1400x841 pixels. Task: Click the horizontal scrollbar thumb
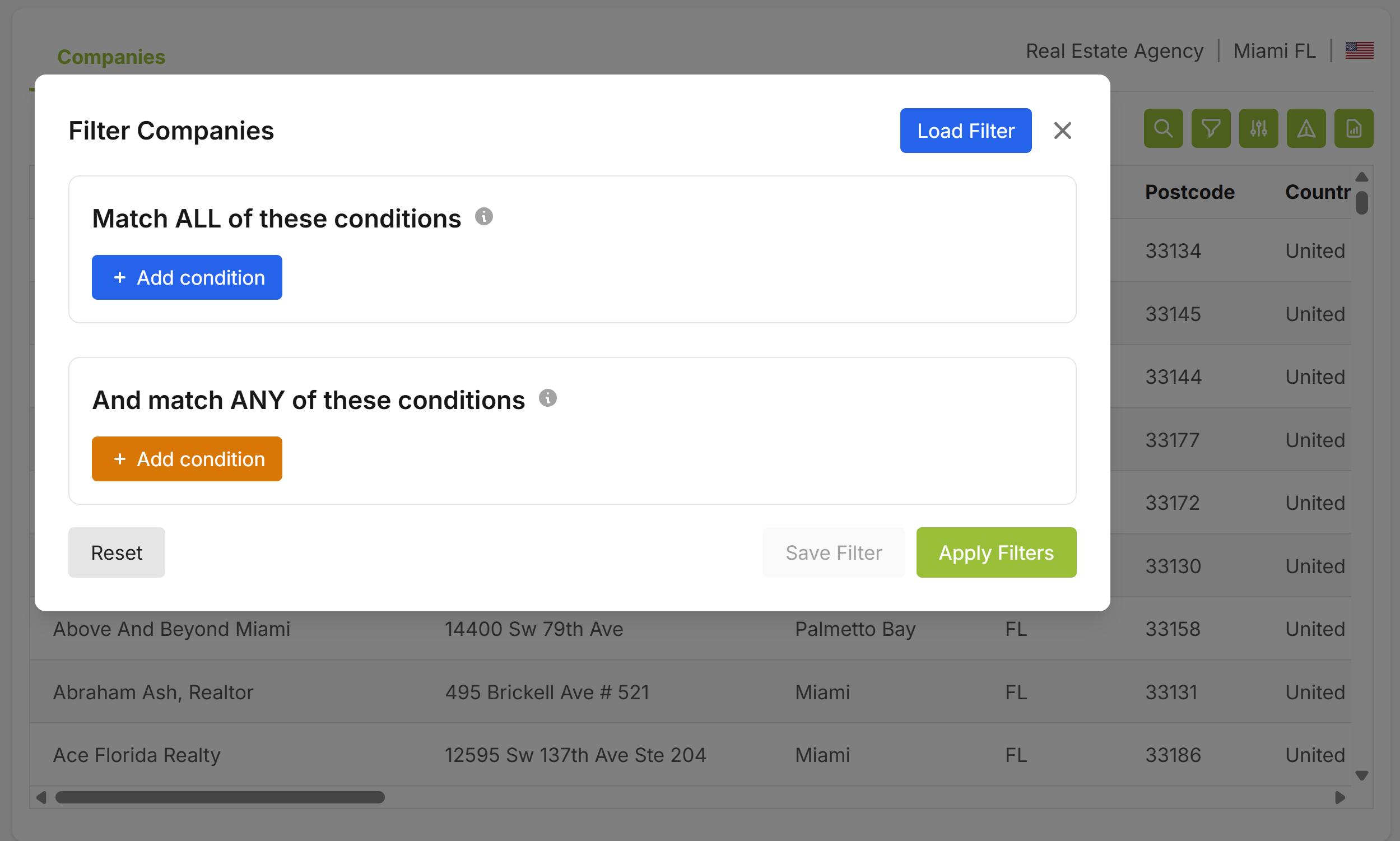pyautogui.click(x=220, y=797)
